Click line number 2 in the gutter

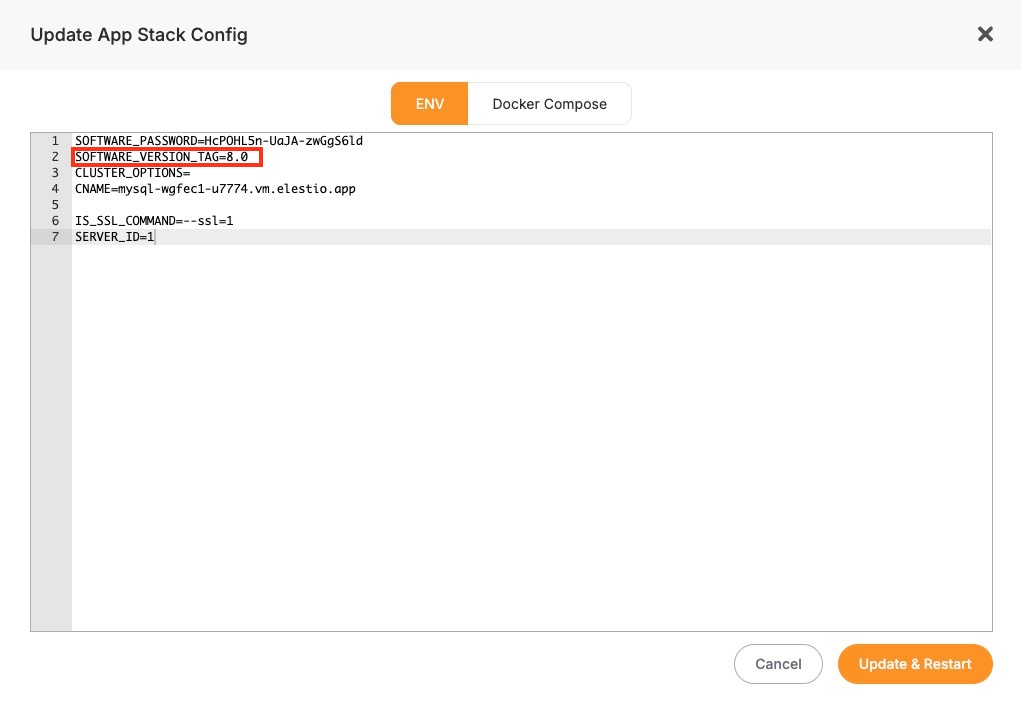coord(55,157)
